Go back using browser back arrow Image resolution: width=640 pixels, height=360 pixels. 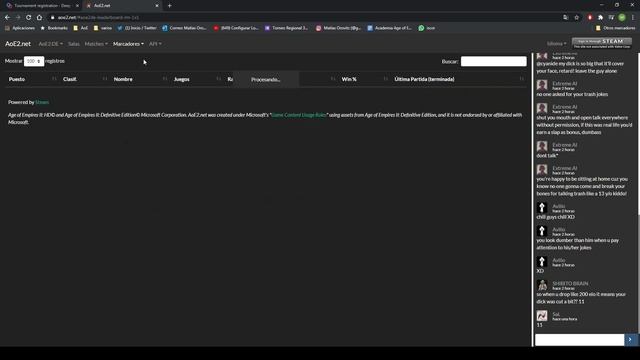[7, 18]
